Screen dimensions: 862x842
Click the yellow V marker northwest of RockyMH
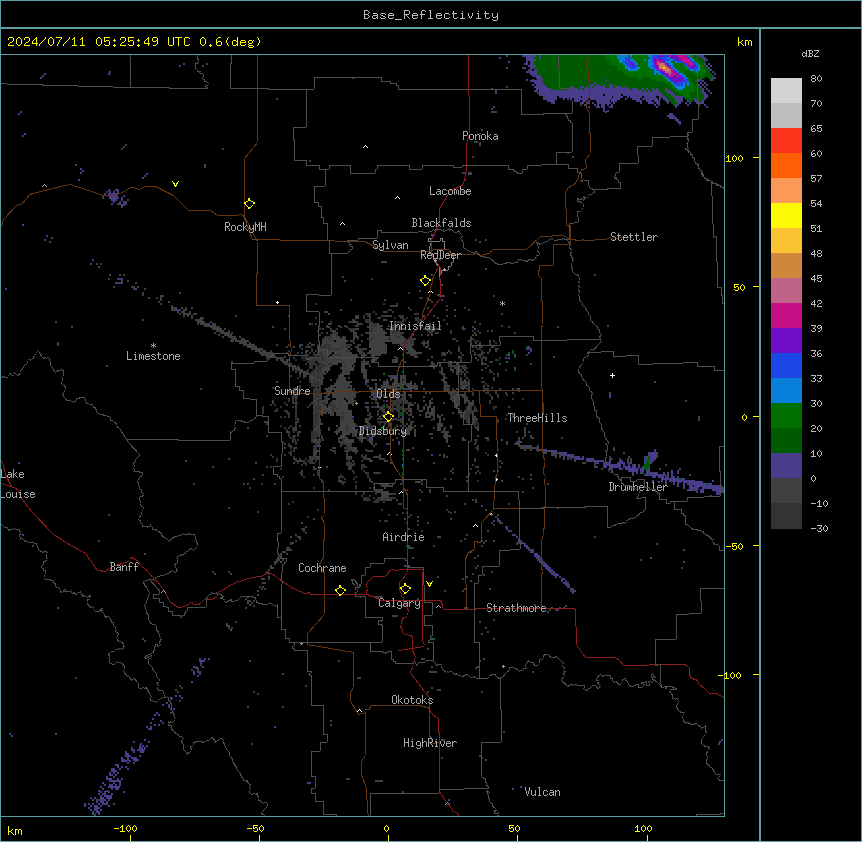click(175, 184)
